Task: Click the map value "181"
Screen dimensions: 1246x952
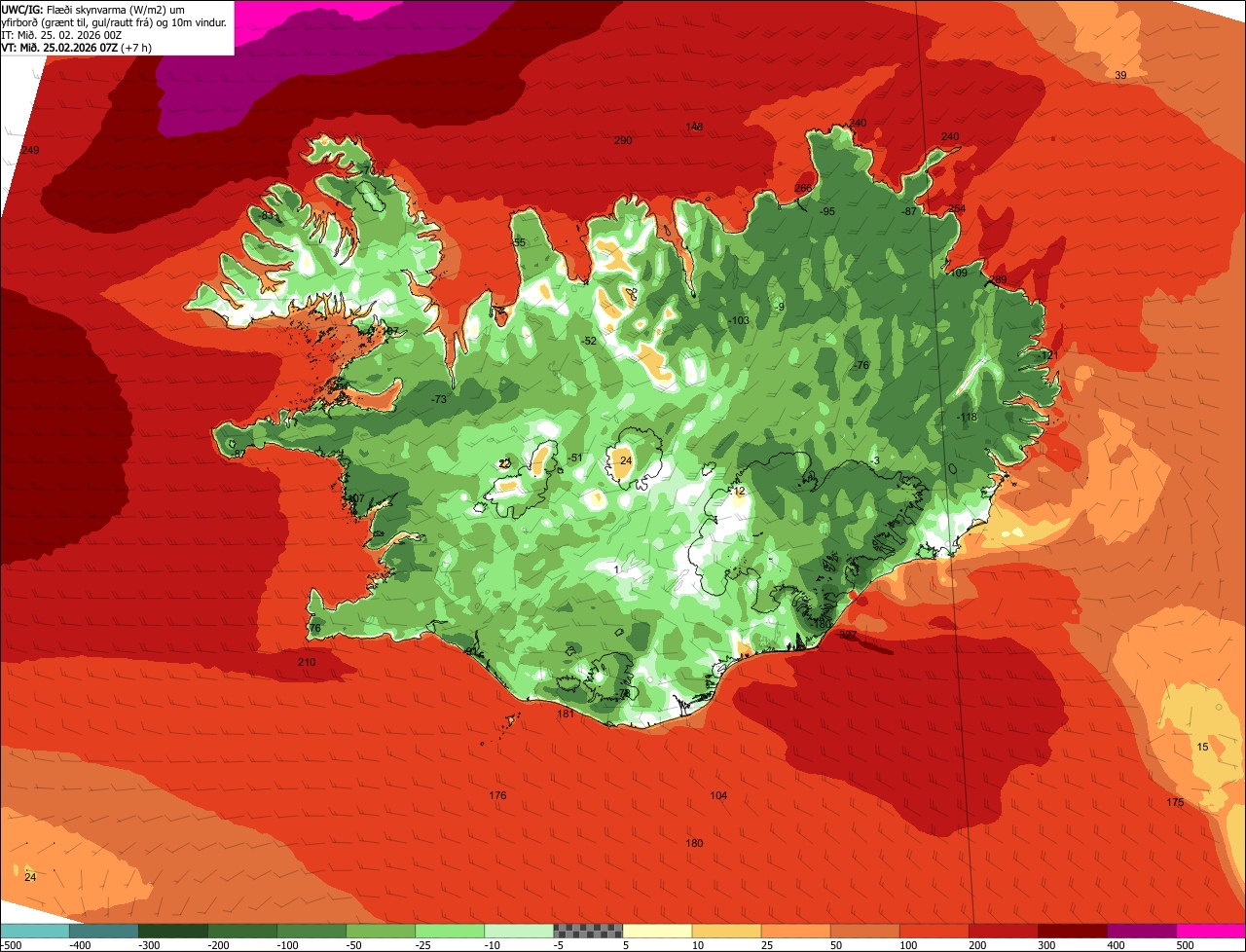Action: 566,714
